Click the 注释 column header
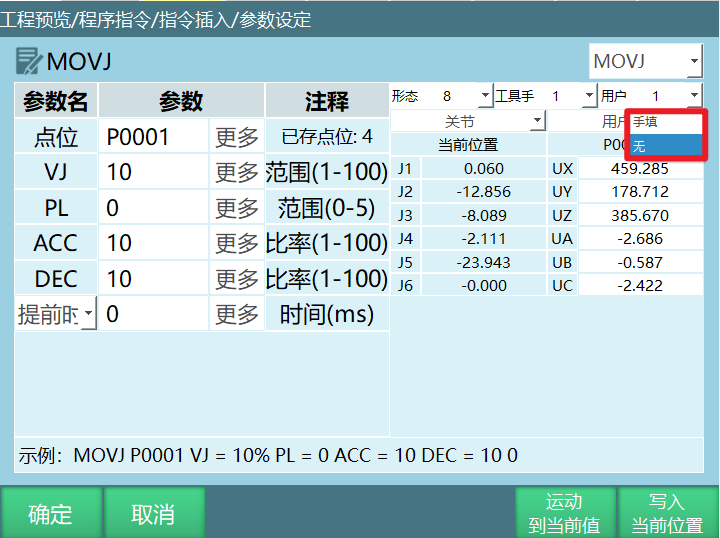Viewport: 720px width, 538px height. pos(327,101)
